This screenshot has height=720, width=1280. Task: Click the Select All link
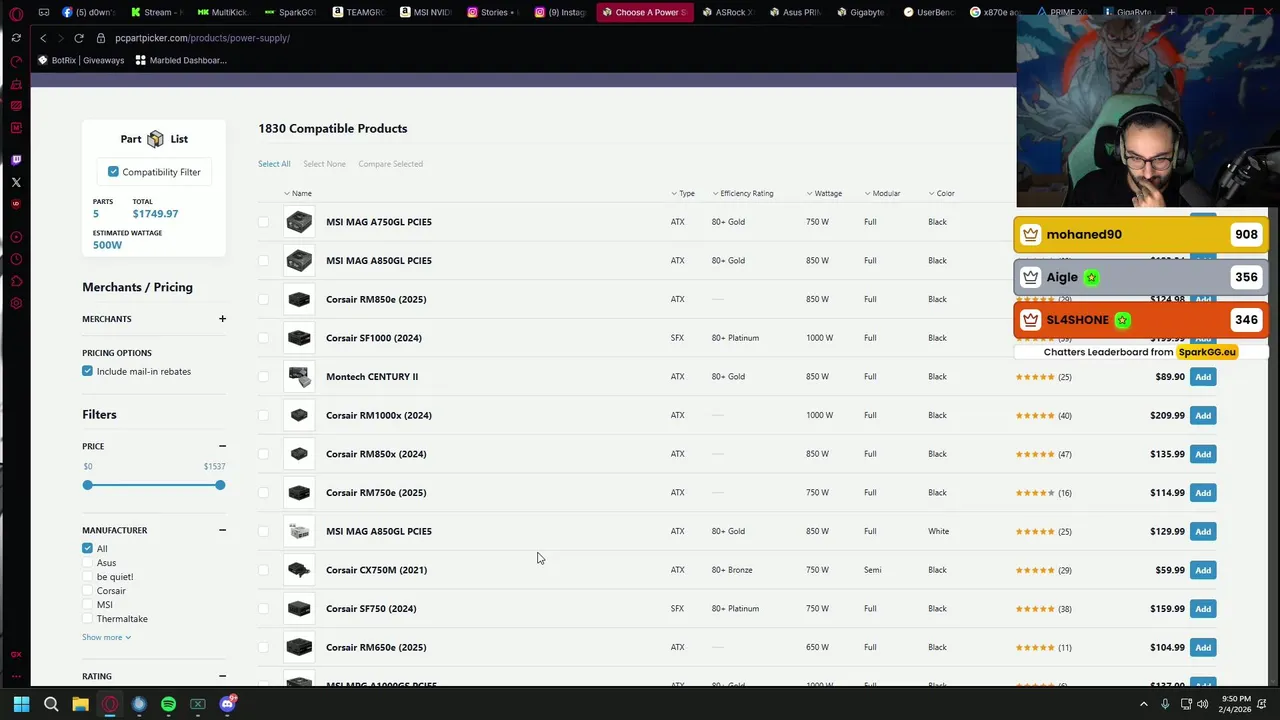pyautogui.click(x=274, y=164)
